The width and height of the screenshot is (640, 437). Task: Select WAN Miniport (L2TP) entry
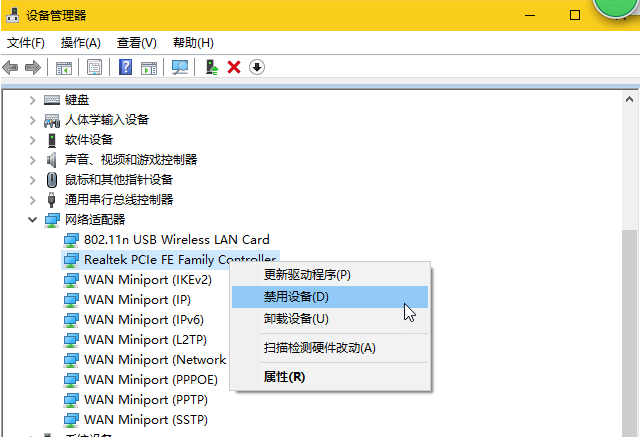145,340
